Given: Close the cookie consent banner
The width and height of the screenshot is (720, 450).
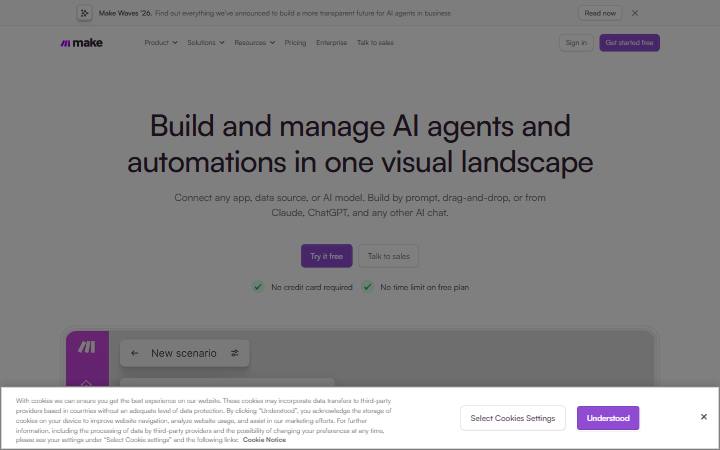Looking at the screenshot, I should pyautogui.click(x=703, y=416).
